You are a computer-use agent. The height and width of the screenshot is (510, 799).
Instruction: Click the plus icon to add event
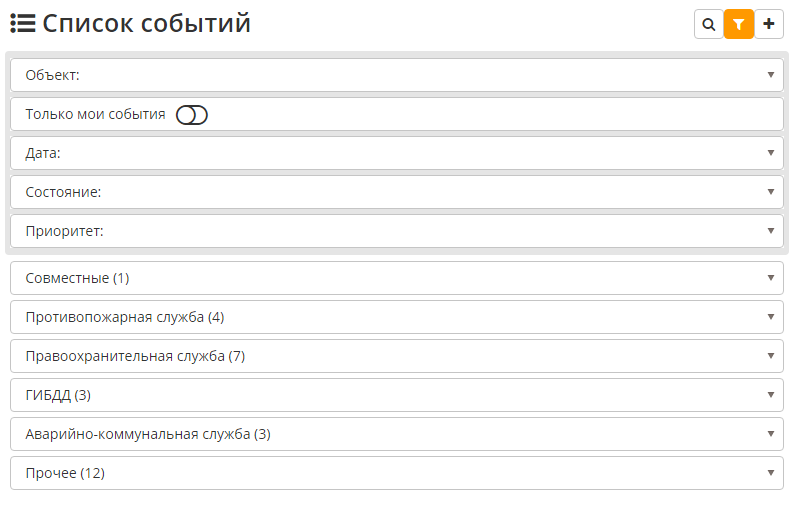pyautogui.click(x=769, y=24)
